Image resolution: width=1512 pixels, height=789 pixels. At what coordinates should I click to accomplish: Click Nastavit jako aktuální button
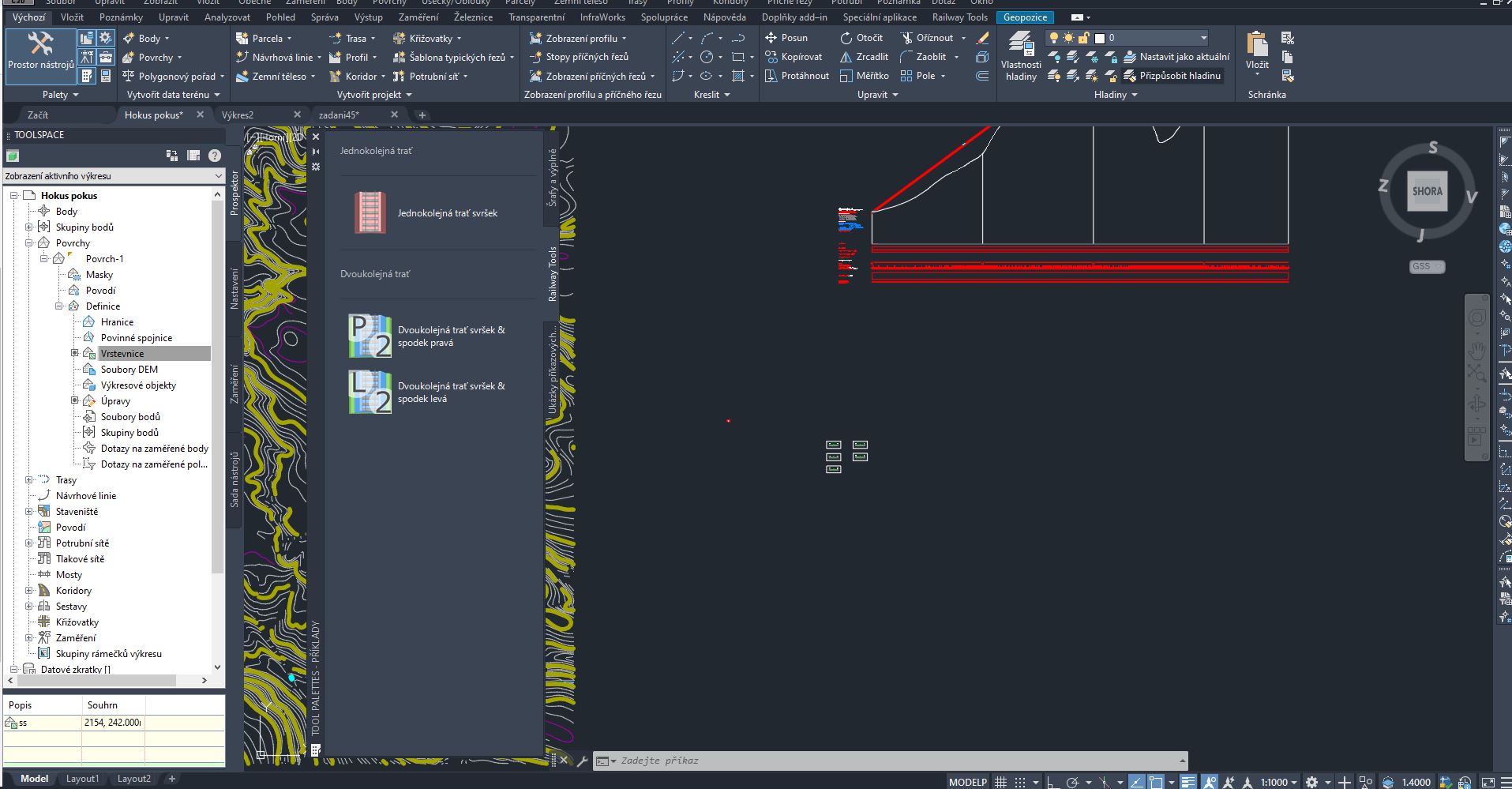[x=1176, y=57]
